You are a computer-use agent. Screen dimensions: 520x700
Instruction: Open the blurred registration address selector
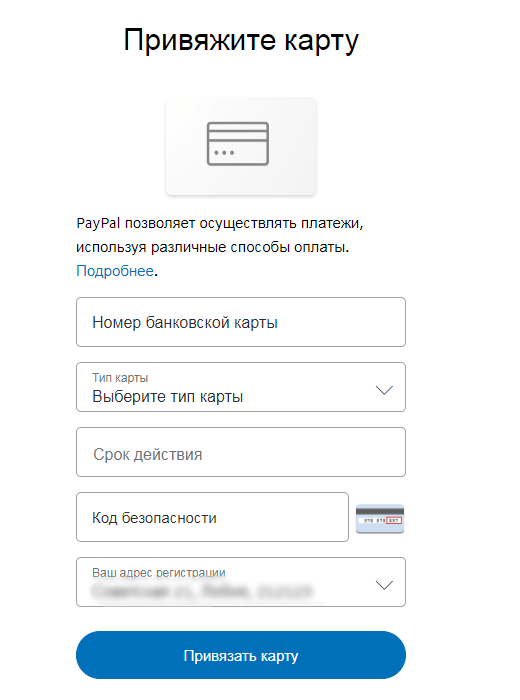coord(241,582)
